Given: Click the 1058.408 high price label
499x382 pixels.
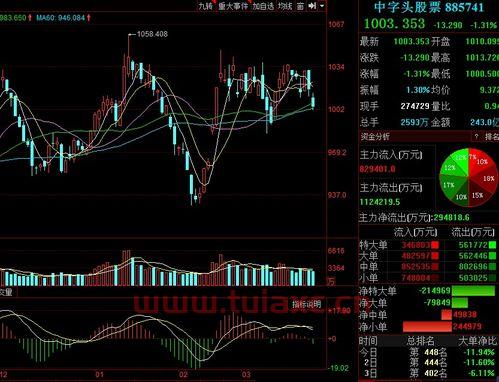Looking at the screenshot, I should click(x=152, y=34).
